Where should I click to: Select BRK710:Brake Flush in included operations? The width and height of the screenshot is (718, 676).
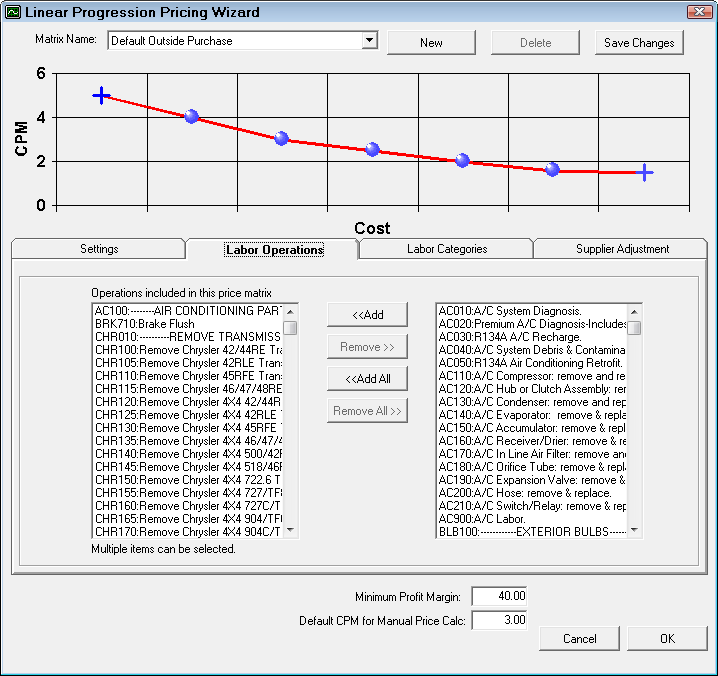point(145,324)
